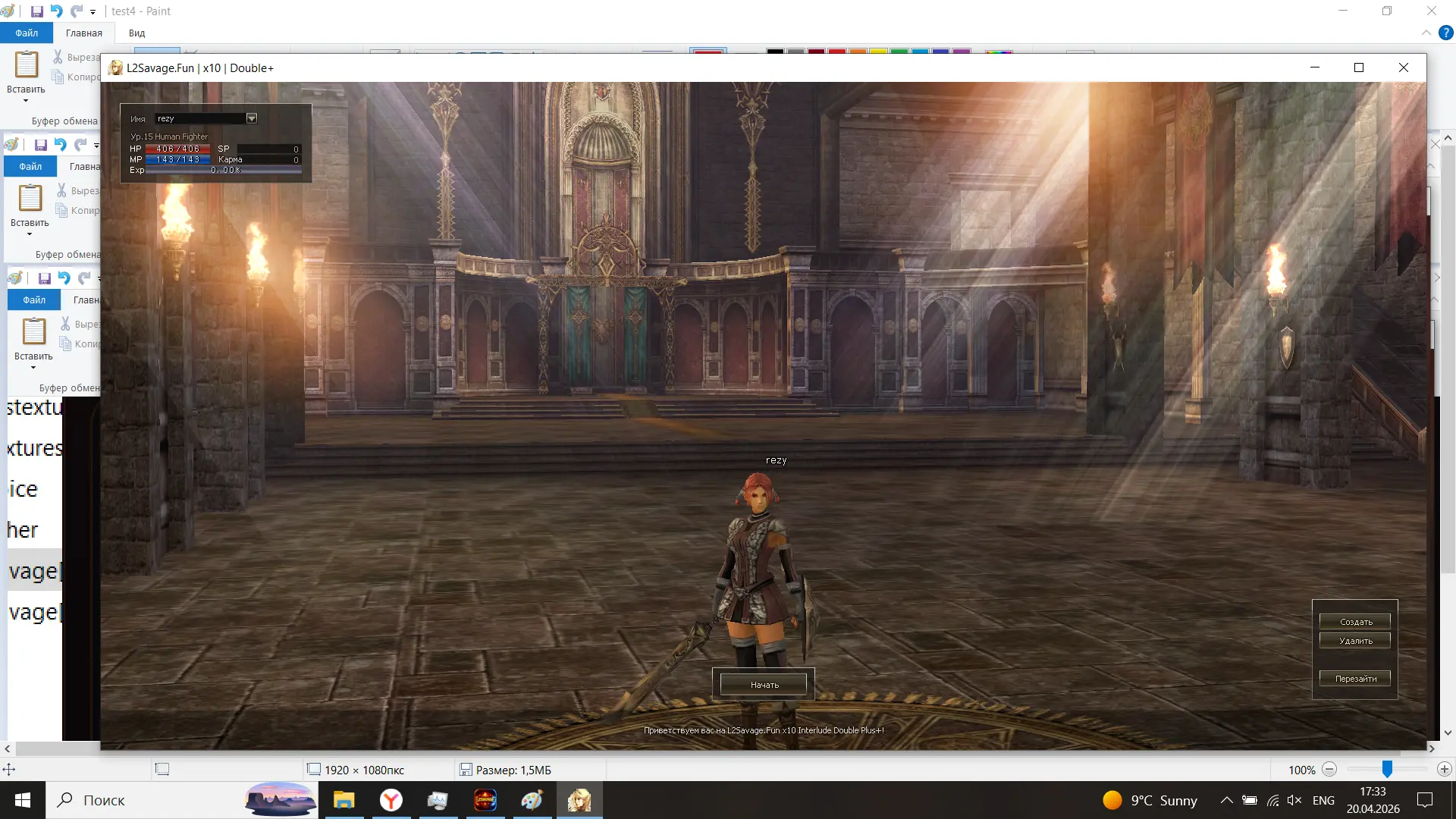Click Save icon in test4 Paint title bar
This screenshot has width=1456, height=819.
coord(36,11)
